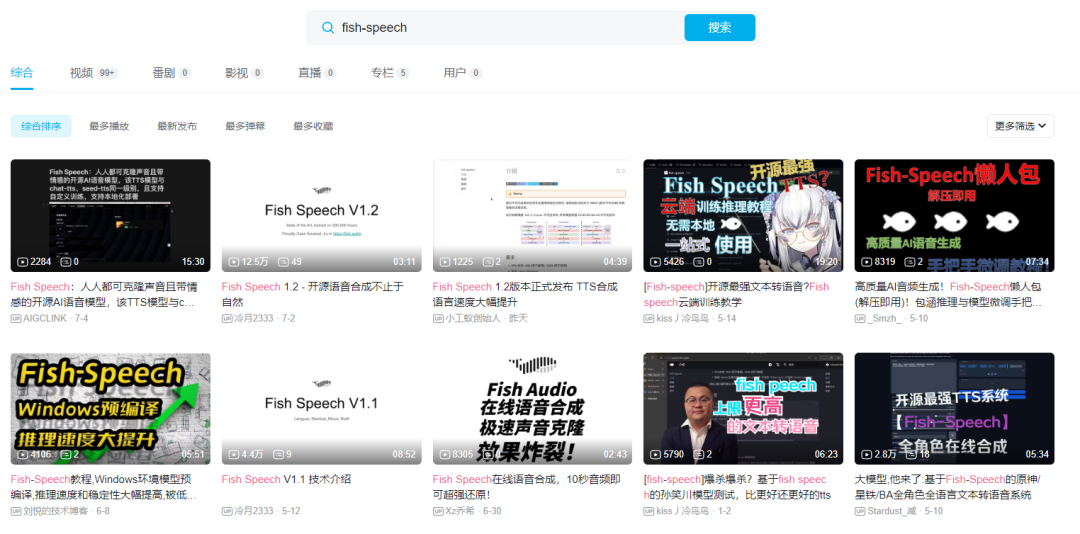This screenshot has width=1080, height=534.
Task: Visit uploader Stardust_减 profile
Action: coord(892,511)
